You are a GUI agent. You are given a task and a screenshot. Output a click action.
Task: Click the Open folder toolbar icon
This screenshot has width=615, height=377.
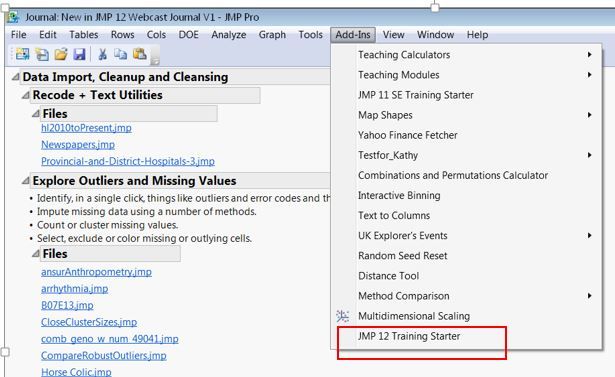(61, 54)
